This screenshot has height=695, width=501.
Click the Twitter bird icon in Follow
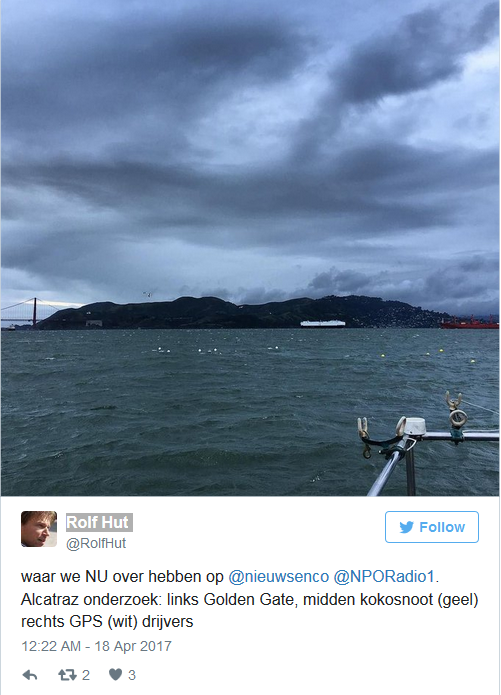coord(406,527)
